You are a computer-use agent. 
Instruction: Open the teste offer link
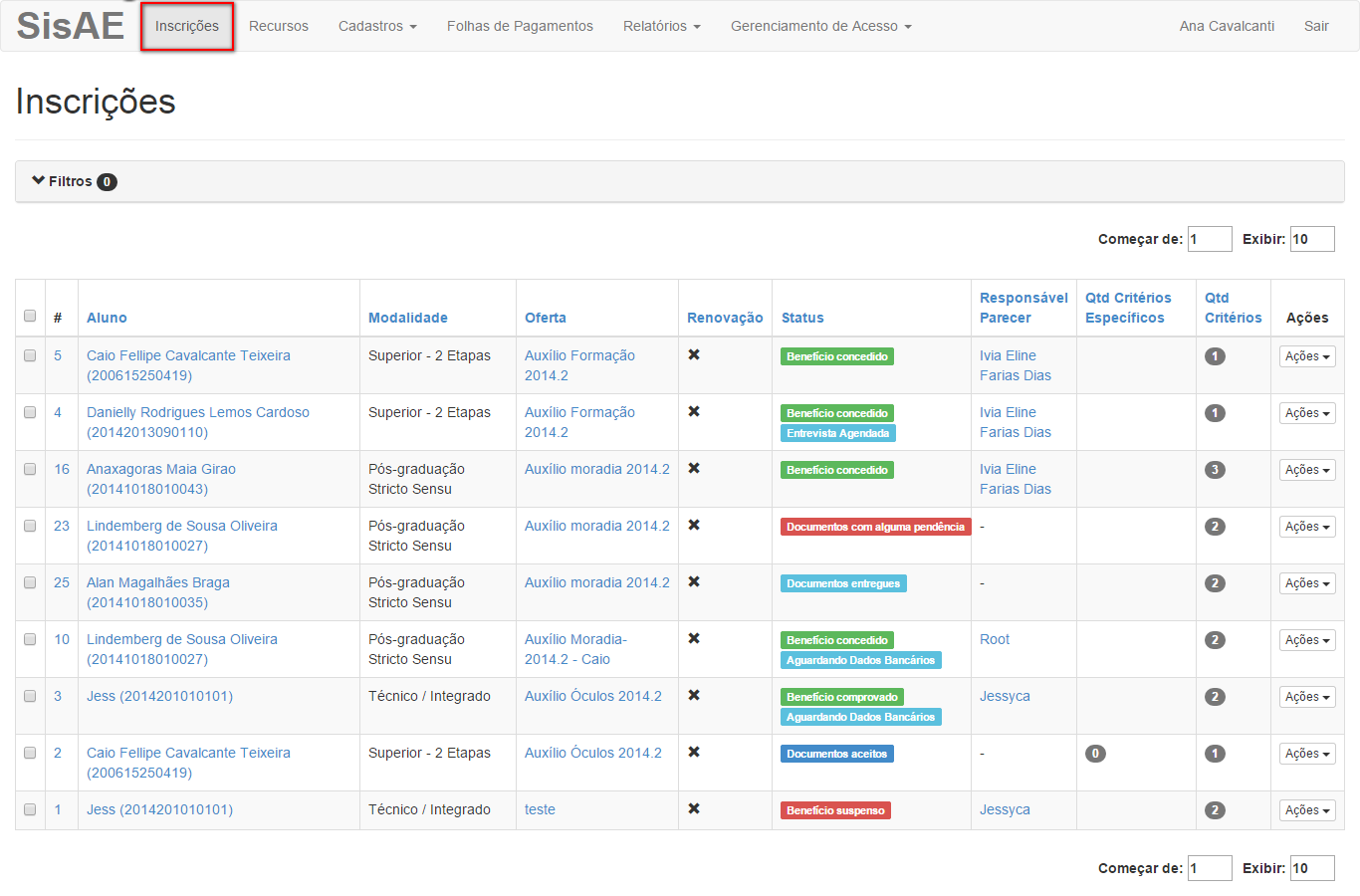(x=540, y=809)
